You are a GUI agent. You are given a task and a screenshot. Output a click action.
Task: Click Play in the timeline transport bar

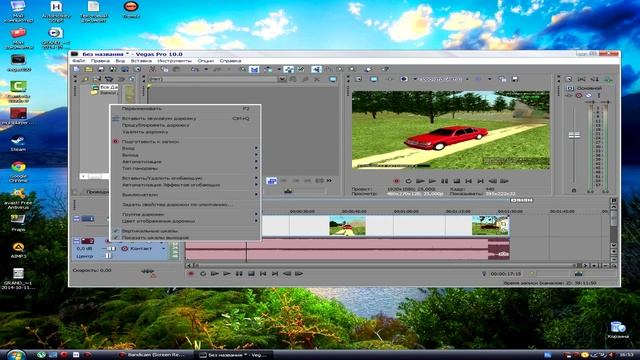point(227,273)
